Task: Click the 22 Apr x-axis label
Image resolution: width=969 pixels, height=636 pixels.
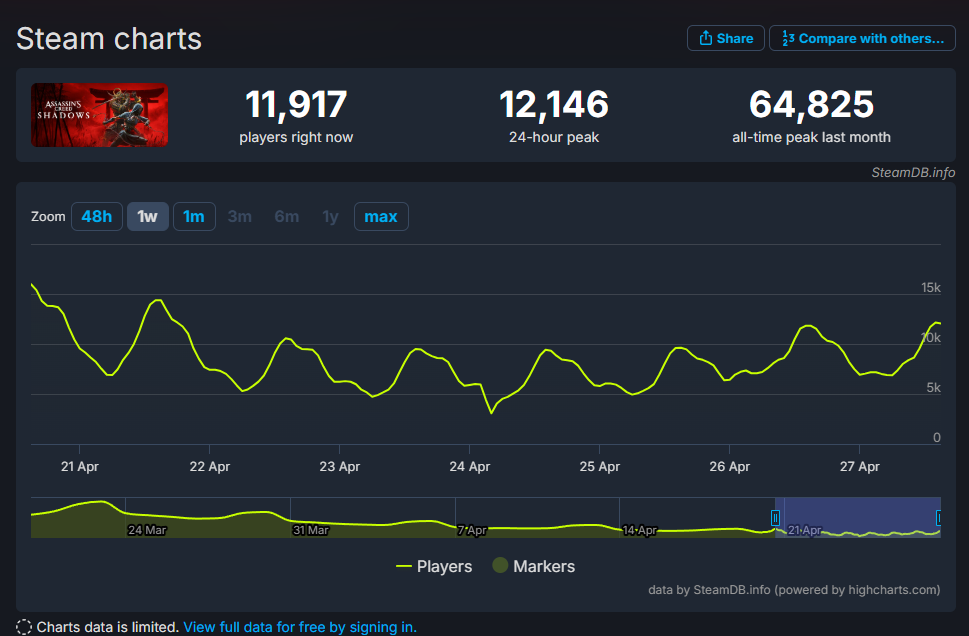Action: [x=209, y=467]
